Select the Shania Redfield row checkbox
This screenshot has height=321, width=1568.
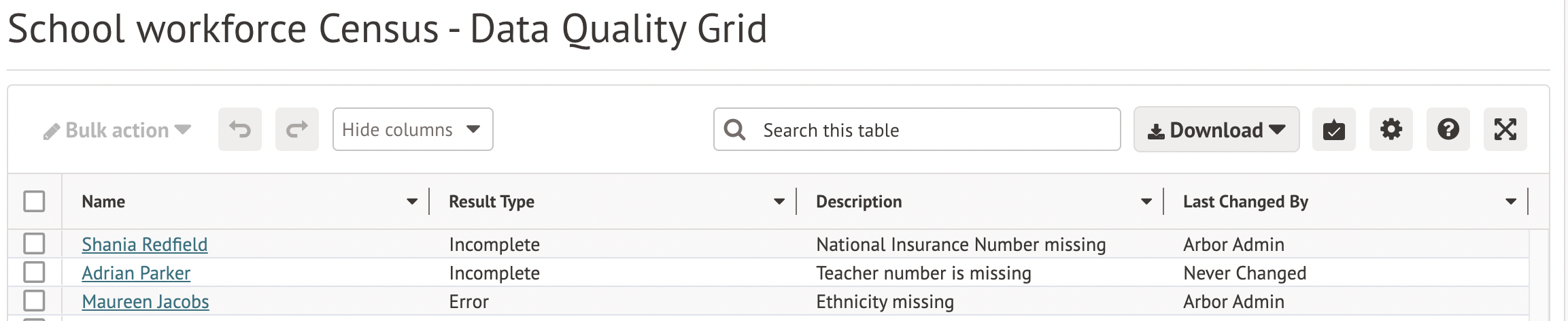click(34, 243)
